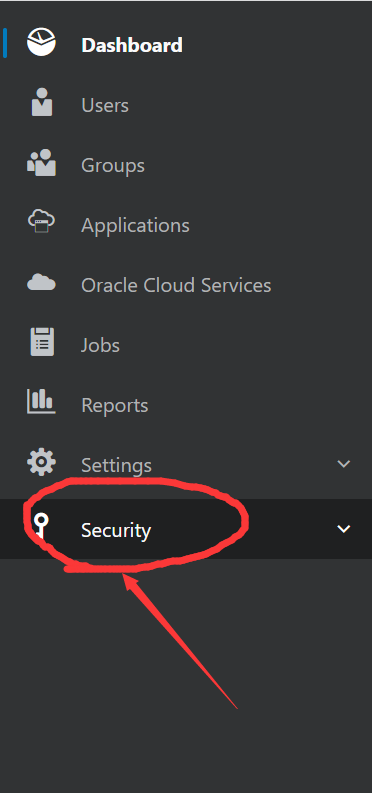Select the Security label
Screen dimensions: 372x793
[116, 530]
